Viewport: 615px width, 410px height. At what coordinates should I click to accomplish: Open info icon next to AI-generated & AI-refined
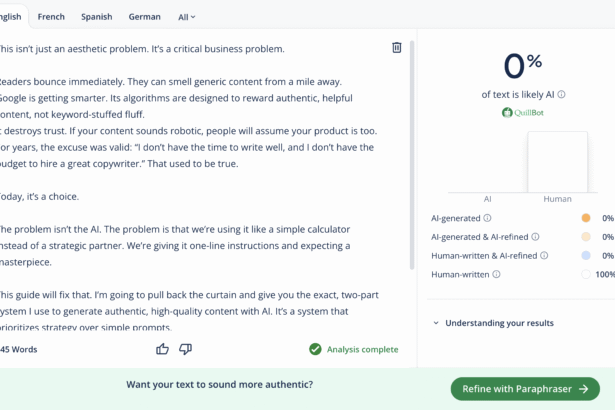(x=535, y=237)
